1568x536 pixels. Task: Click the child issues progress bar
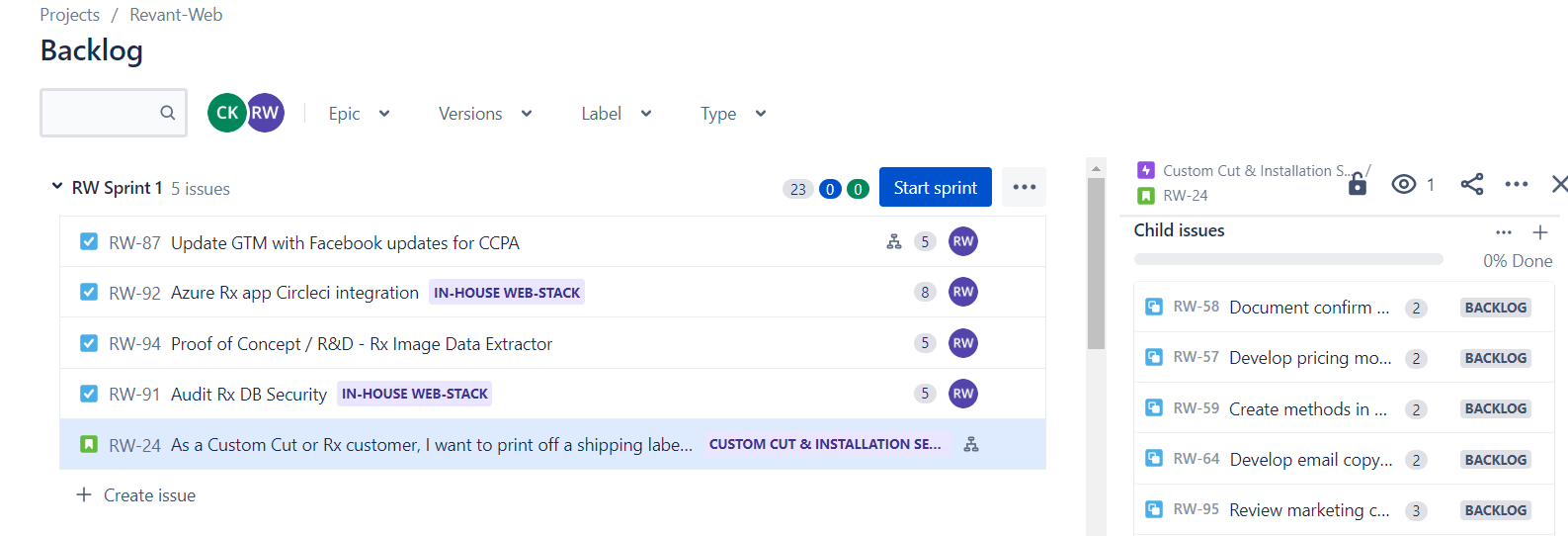click(1287, 260)
